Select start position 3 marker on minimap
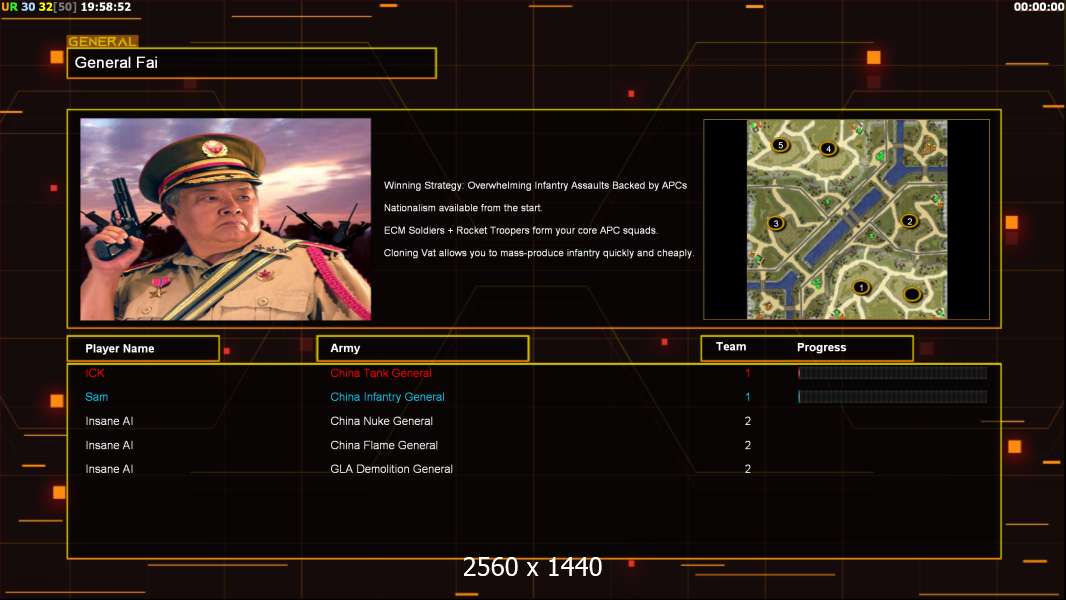 (775, 223)
